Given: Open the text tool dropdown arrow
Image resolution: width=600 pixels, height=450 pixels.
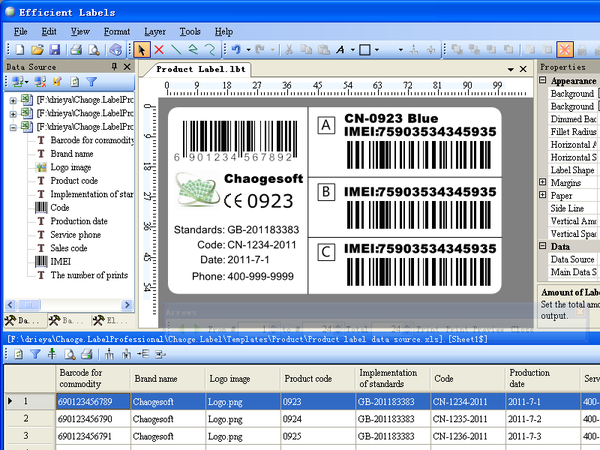Looking at the screenshot, I should pos(352,50).
